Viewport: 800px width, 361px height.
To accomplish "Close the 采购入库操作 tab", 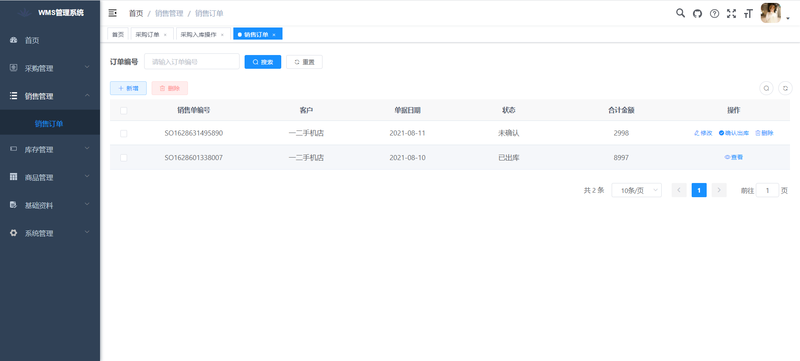I will 222,35.
